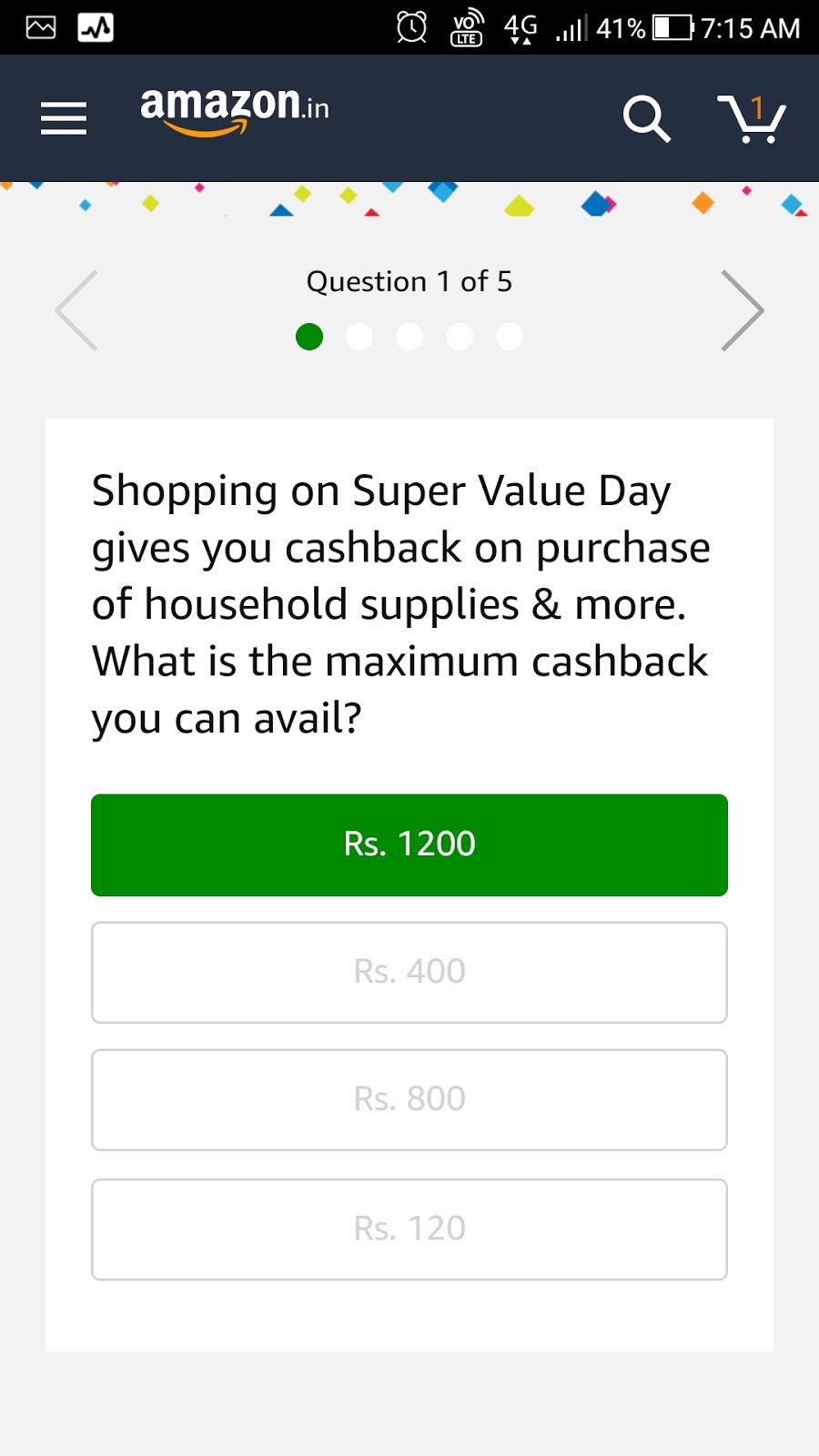Tap the Question 1 of 5 label
819x1456 pixels.
tap(409, 281)
